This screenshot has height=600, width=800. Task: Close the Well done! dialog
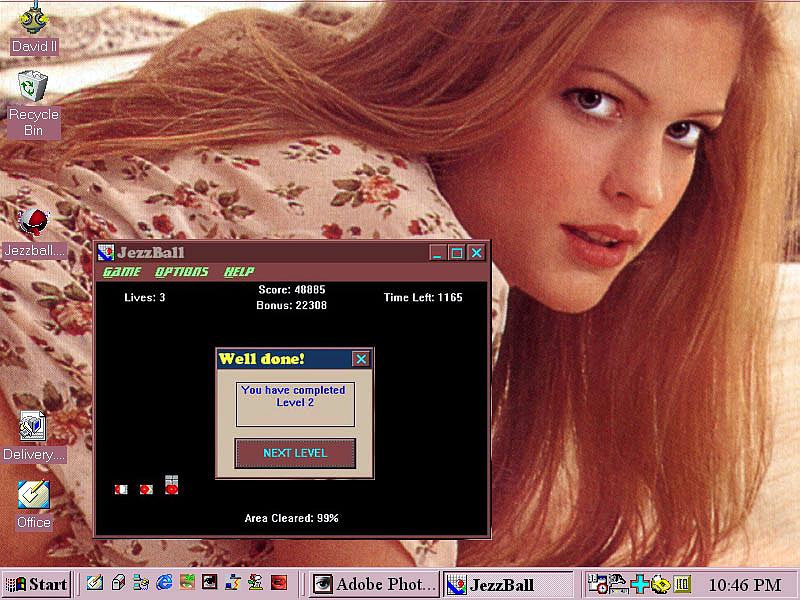[361, 359]
